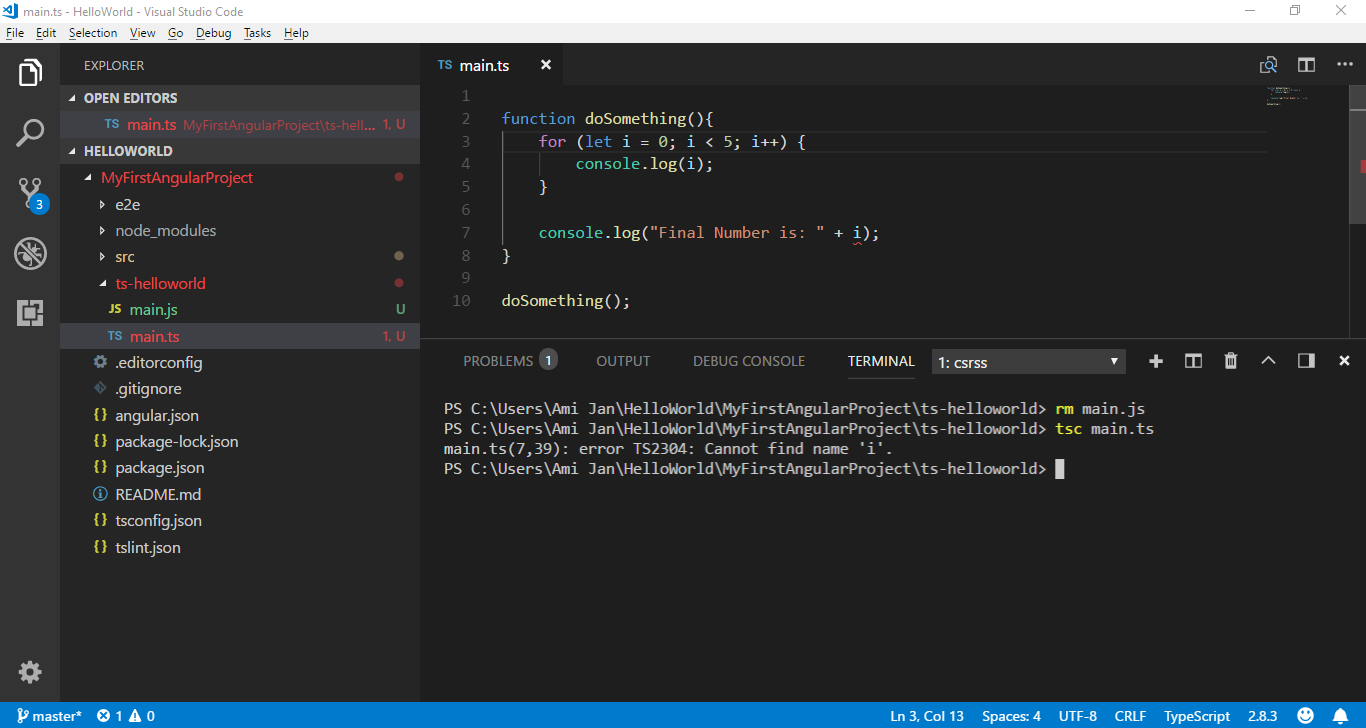The height and width of the screenshot is (728, 1366).
Task: Close the main.ts editor tab
Action: (546, 65)
